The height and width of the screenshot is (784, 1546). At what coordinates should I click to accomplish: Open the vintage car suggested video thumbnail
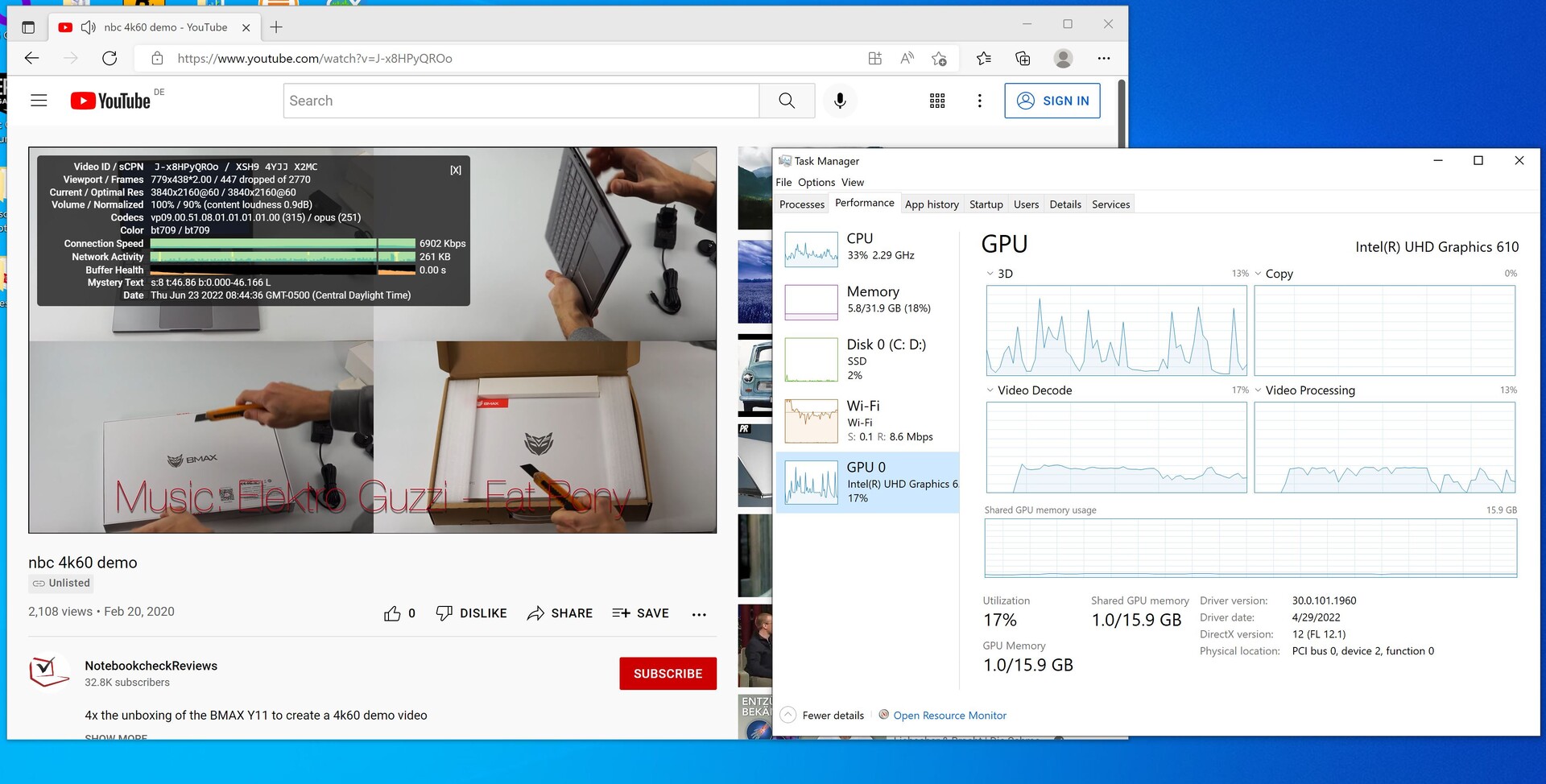pos(755,376)
